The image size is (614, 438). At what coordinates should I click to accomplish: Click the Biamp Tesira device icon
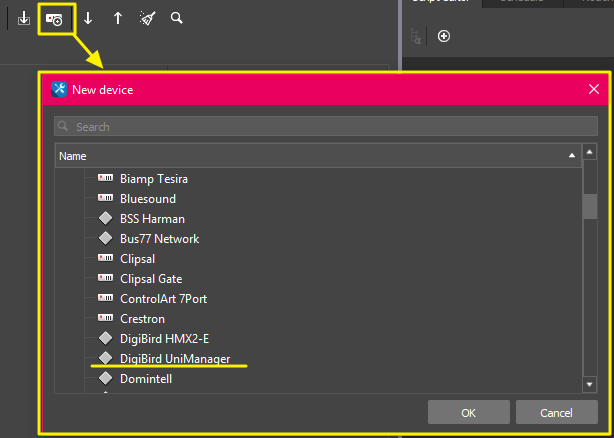(x=105, y=178)
